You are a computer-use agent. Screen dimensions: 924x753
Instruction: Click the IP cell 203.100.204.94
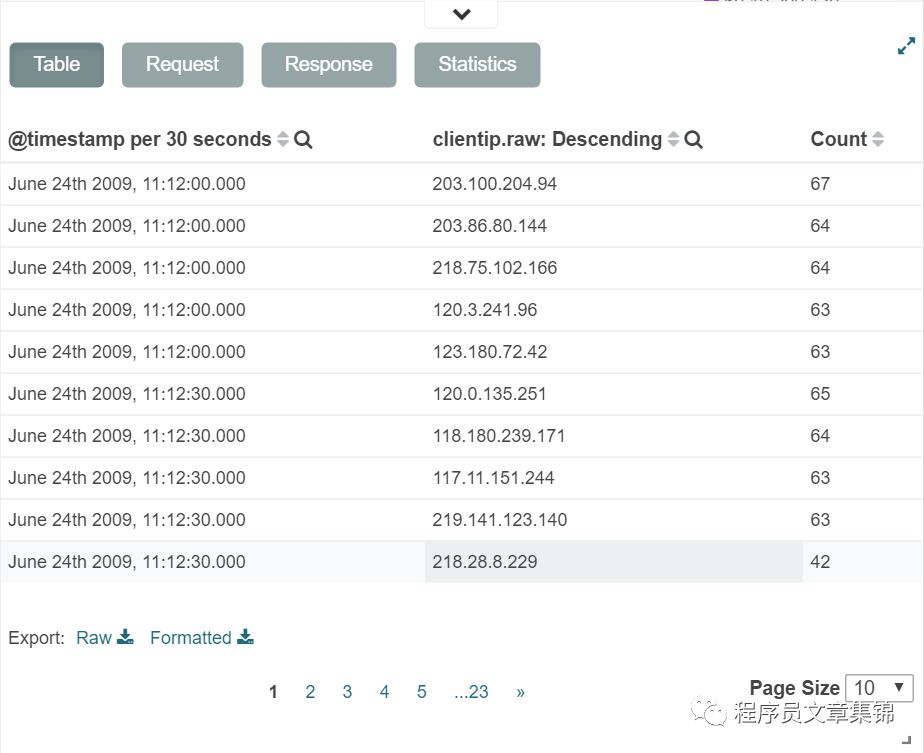click(495, 184)
